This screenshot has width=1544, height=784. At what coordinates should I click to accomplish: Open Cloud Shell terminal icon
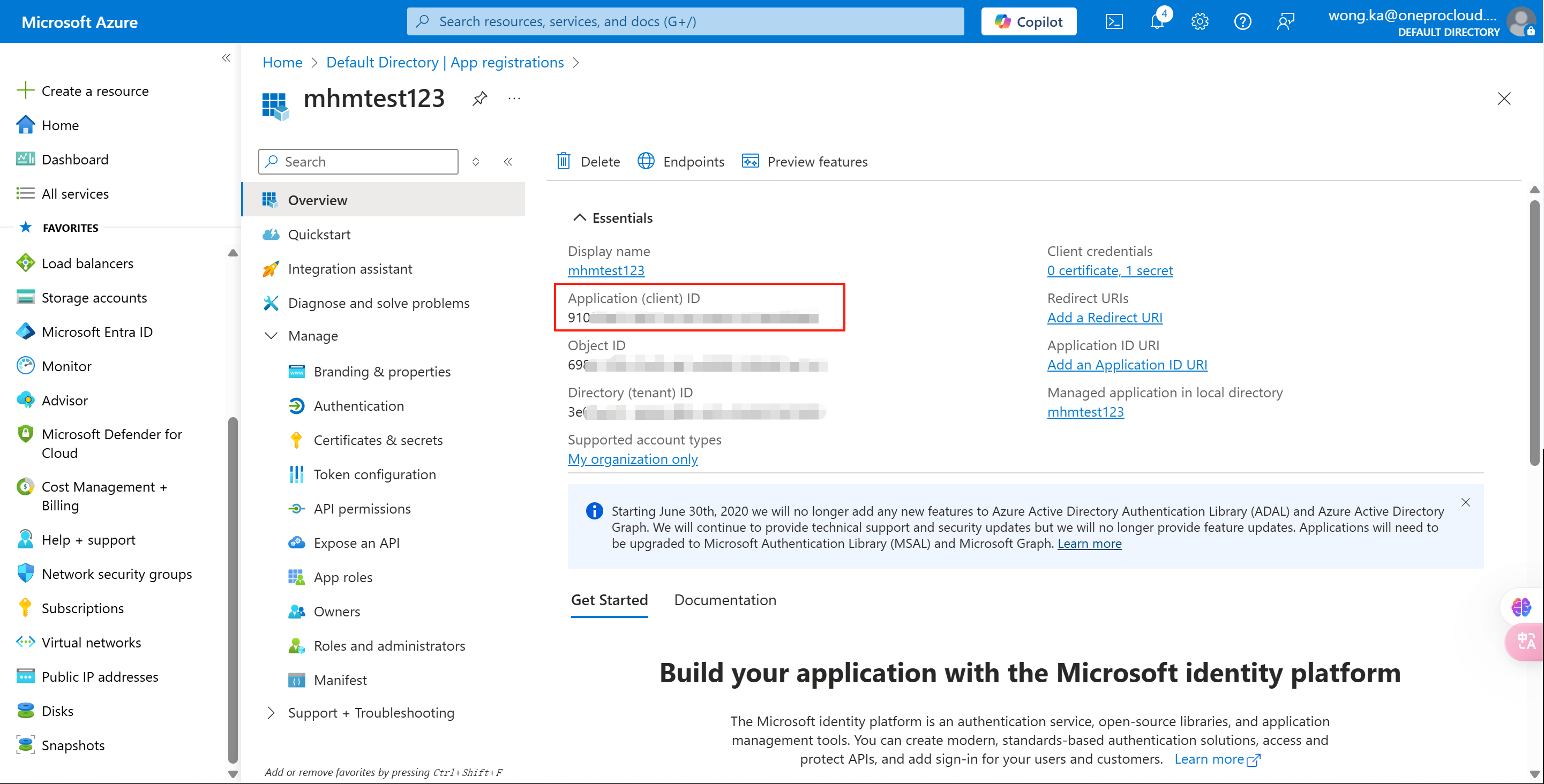[x=1114, y=22]
